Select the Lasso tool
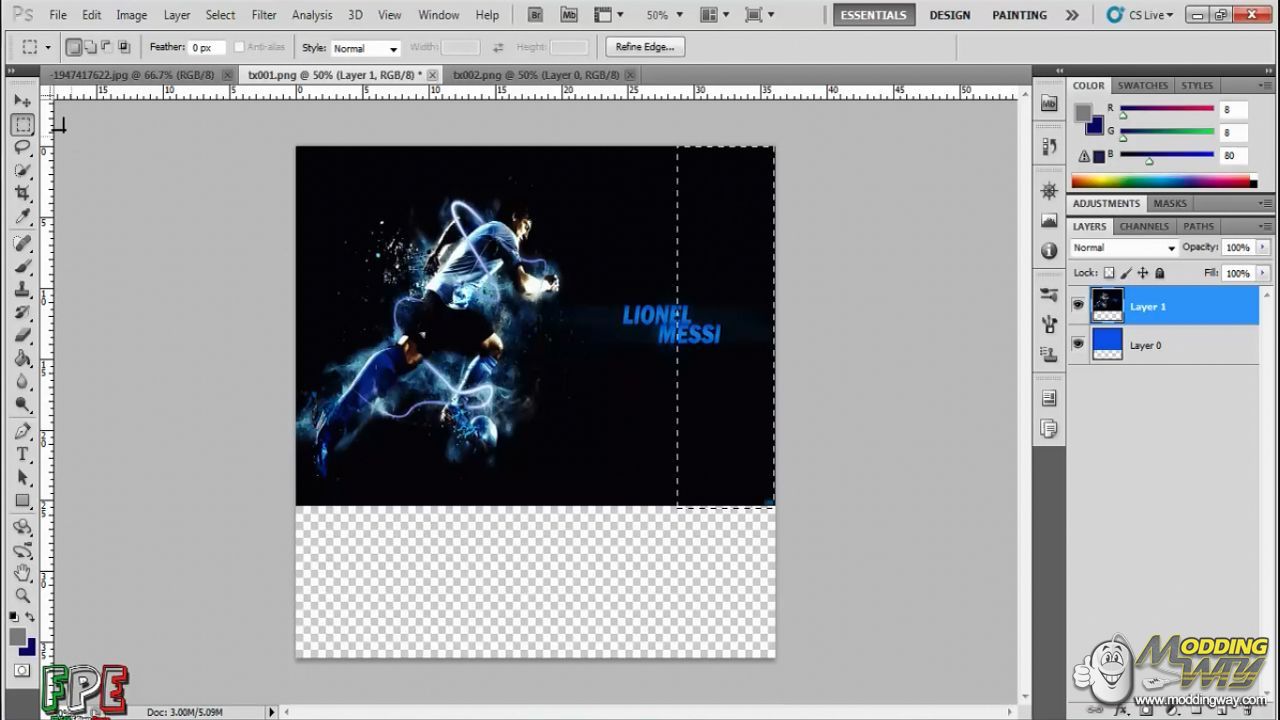The width and height of the screenshot is (1280, 720). (x=22, y=148)
